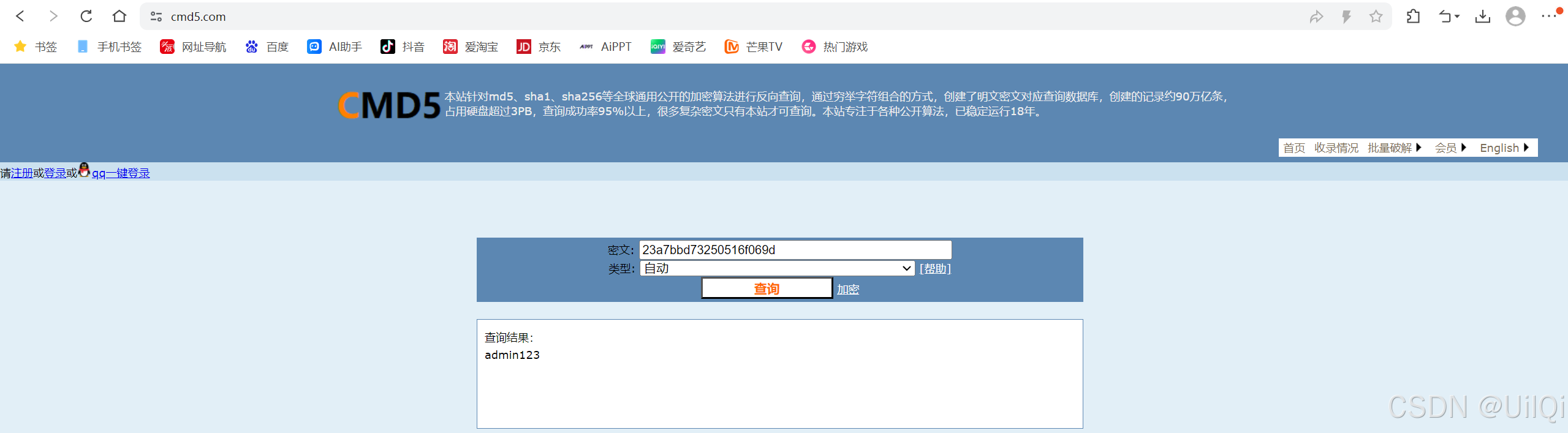The height and width of the screenshot is (433, 1568).
Task: Open the 爱淘宝 bookmark
Action: 471,47
